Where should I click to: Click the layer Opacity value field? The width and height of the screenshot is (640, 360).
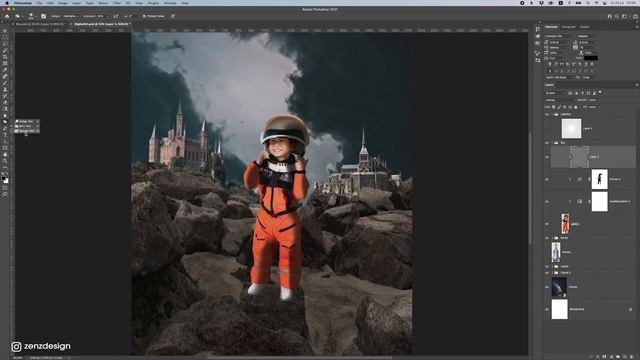point(593,100)
